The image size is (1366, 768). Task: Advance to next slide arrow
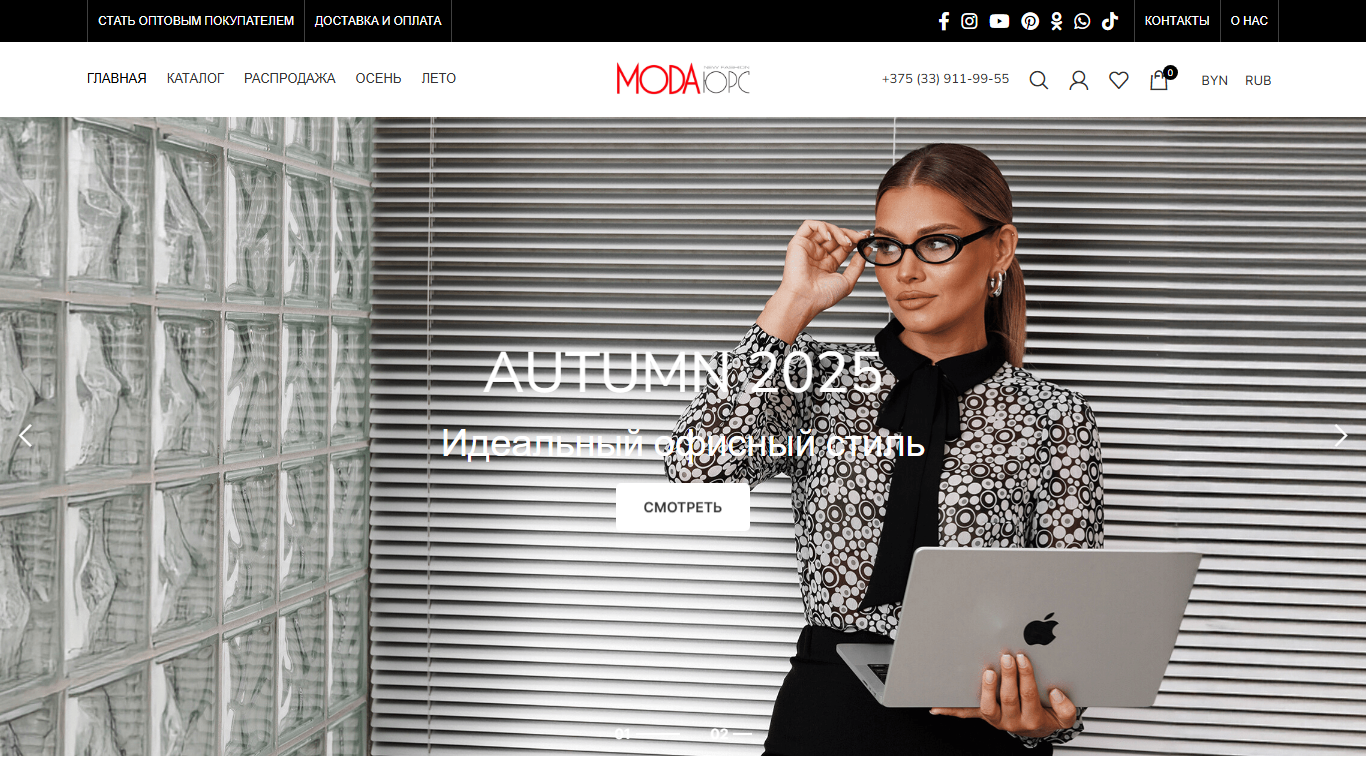point(1341,435)
